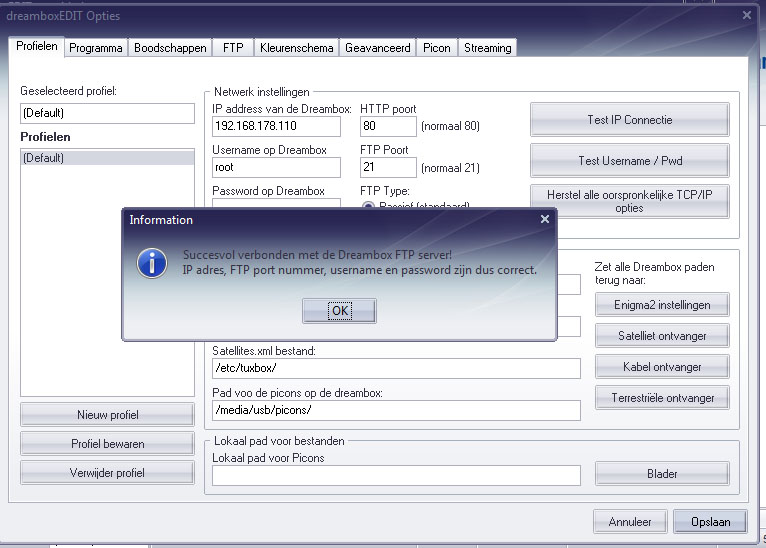Screen dimensions: 766x548
Task: Click the picons path field /media/usb/picons/
Action: click(396, 410)
